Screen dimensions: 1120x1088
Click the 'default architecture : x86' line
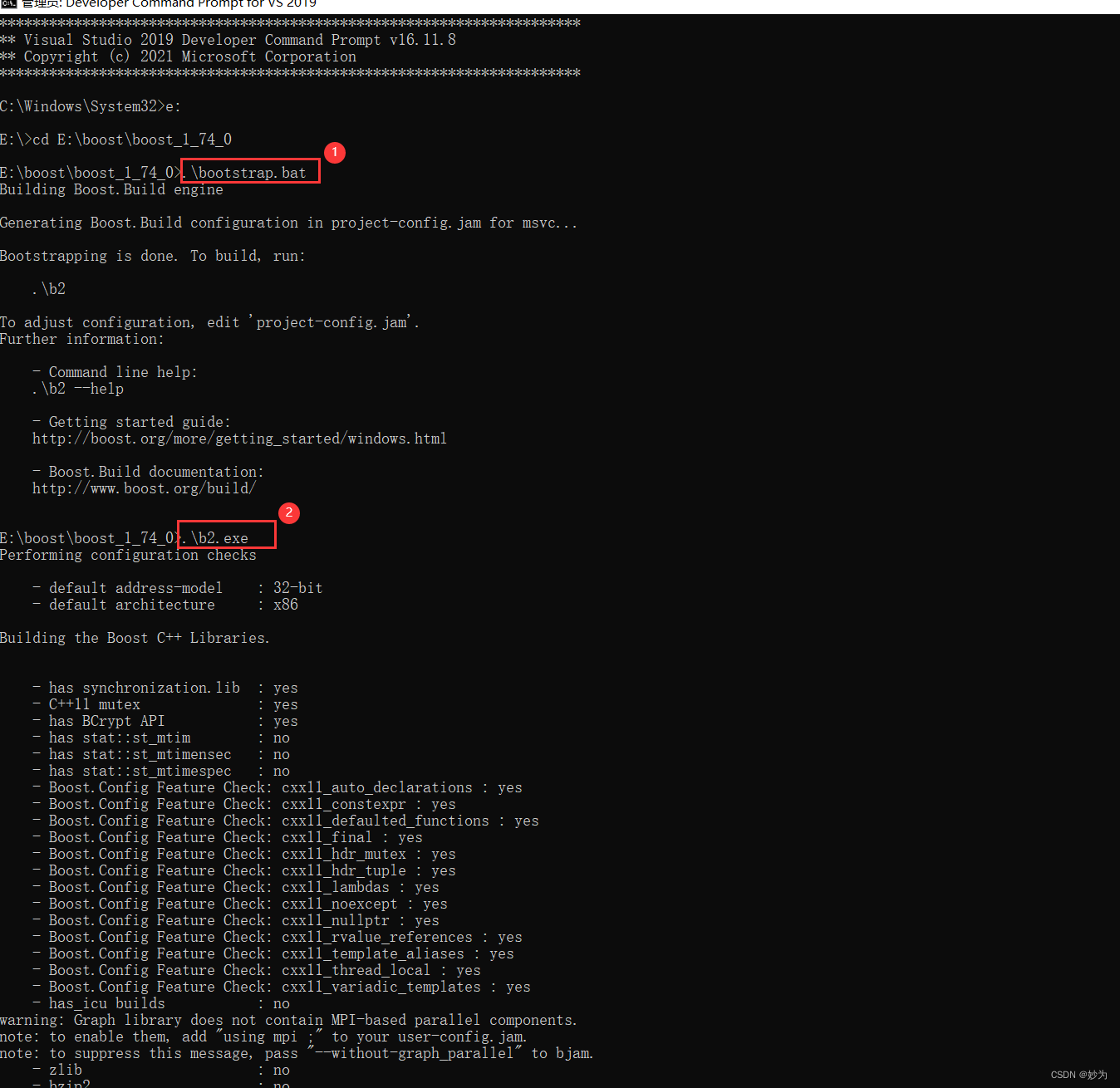165,605
